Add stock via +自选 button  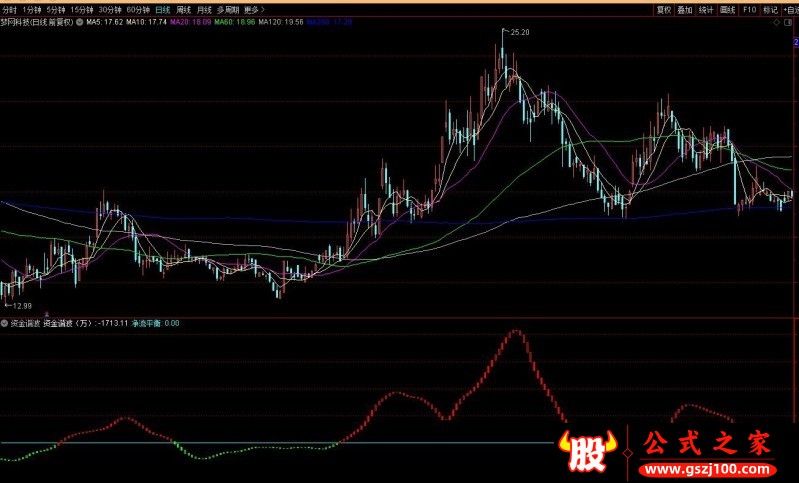[x=789, y=10]
